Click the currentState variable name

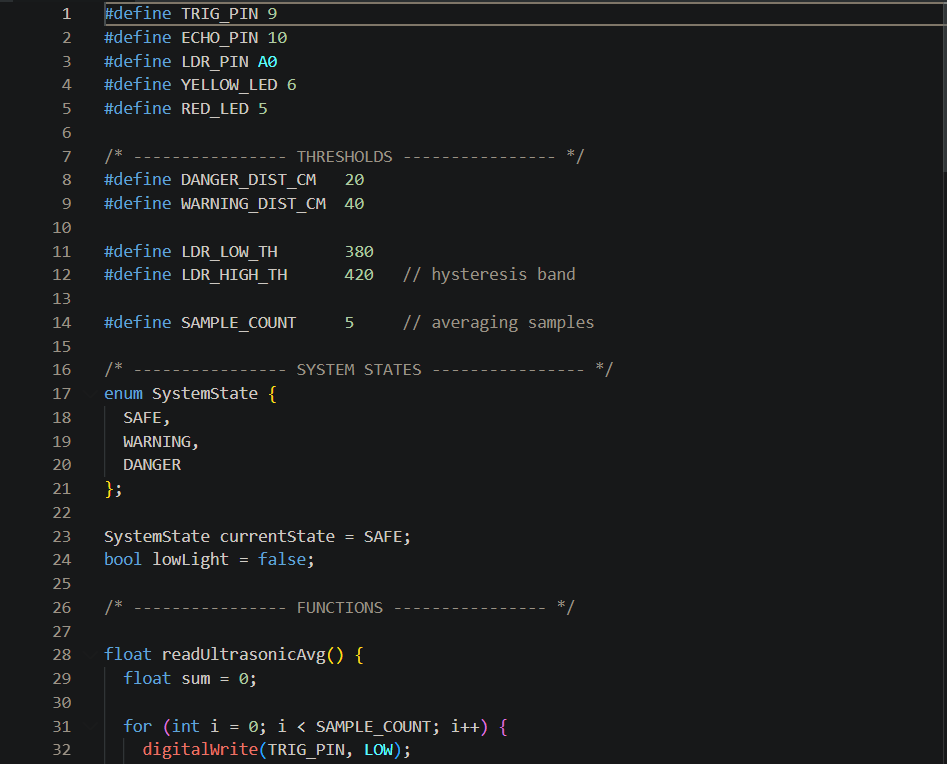click(277, 537)
